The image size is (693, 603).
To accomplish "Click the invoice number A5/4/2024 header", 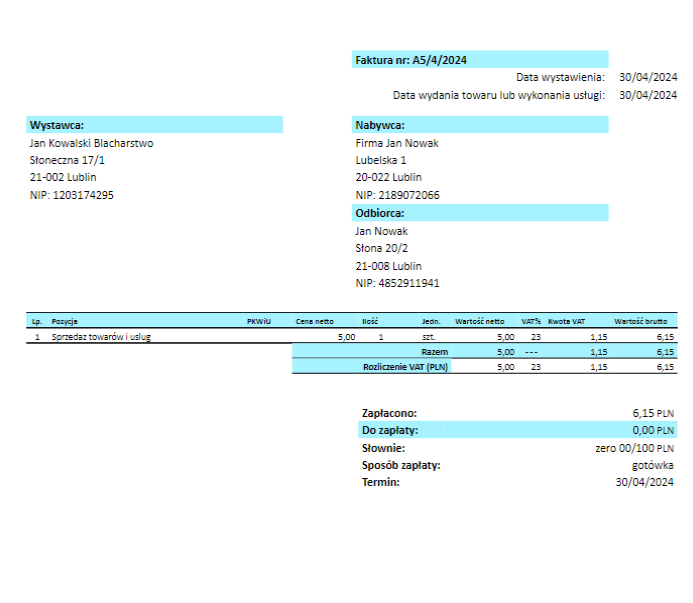I will tap(480, 60).
